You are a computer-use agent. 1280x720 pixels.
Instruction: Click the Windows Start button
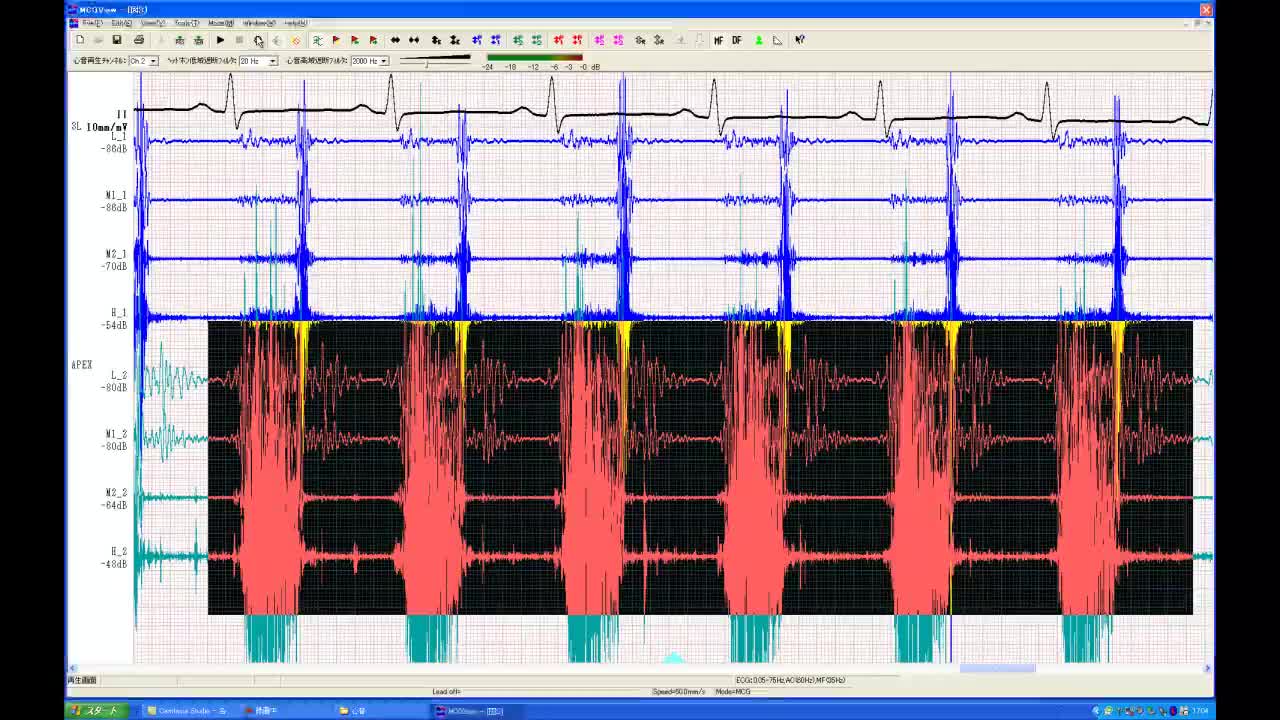coord(95,711)
